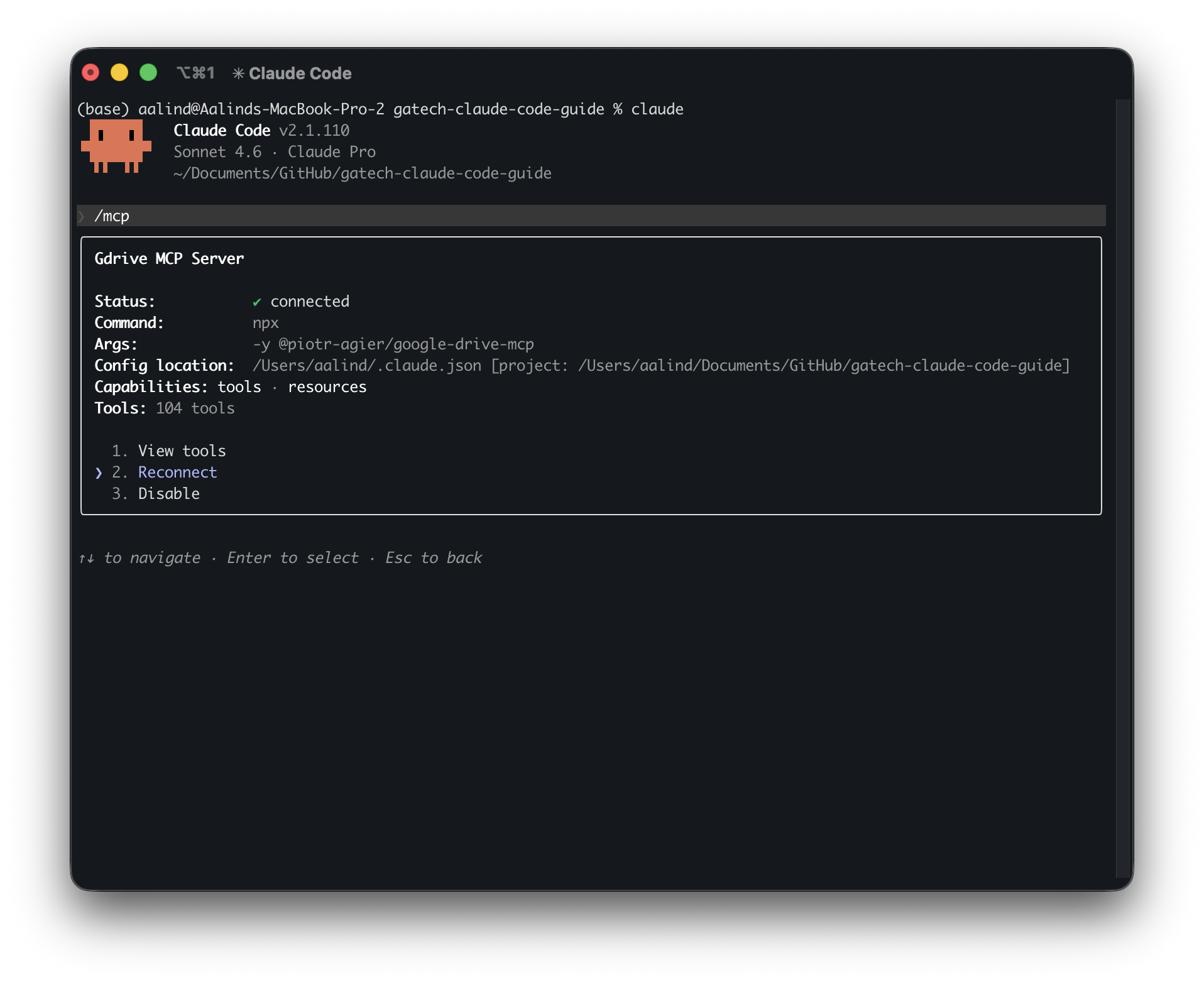Click the red traffic light button

(x=90, y=72)
